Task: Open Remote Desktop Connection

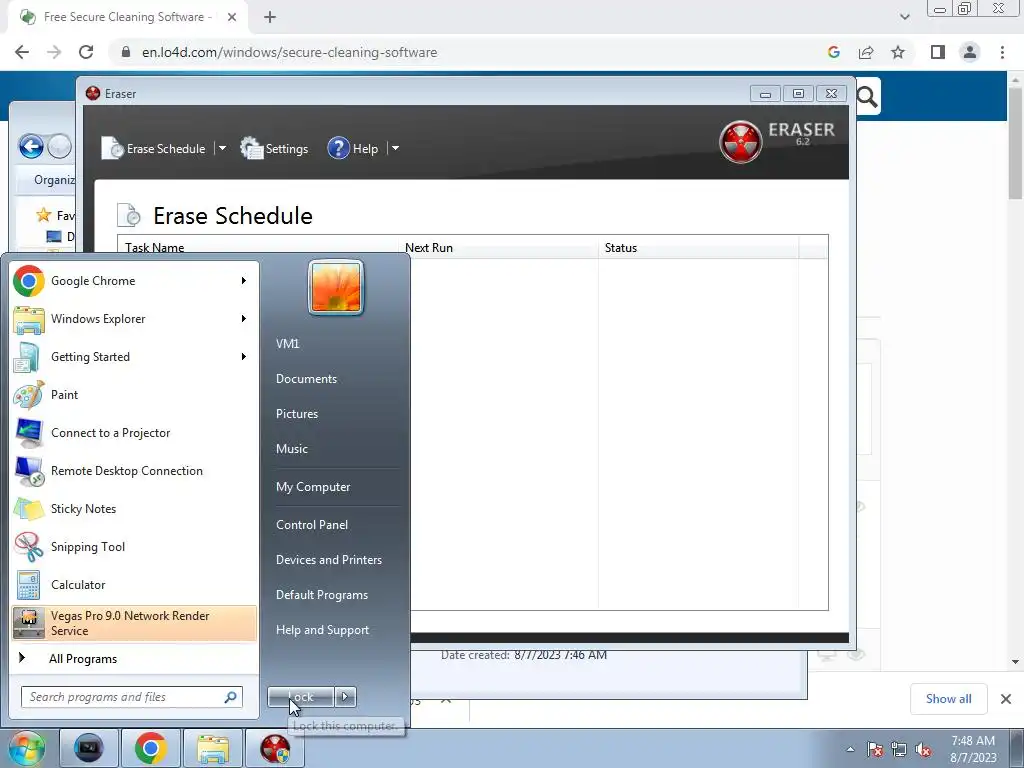Action: (134, 470)
